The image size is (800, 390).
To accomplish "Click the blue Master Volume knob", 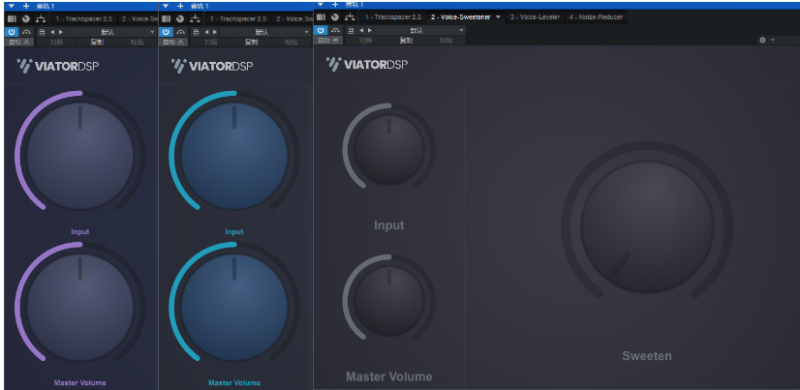I will 234,307.
